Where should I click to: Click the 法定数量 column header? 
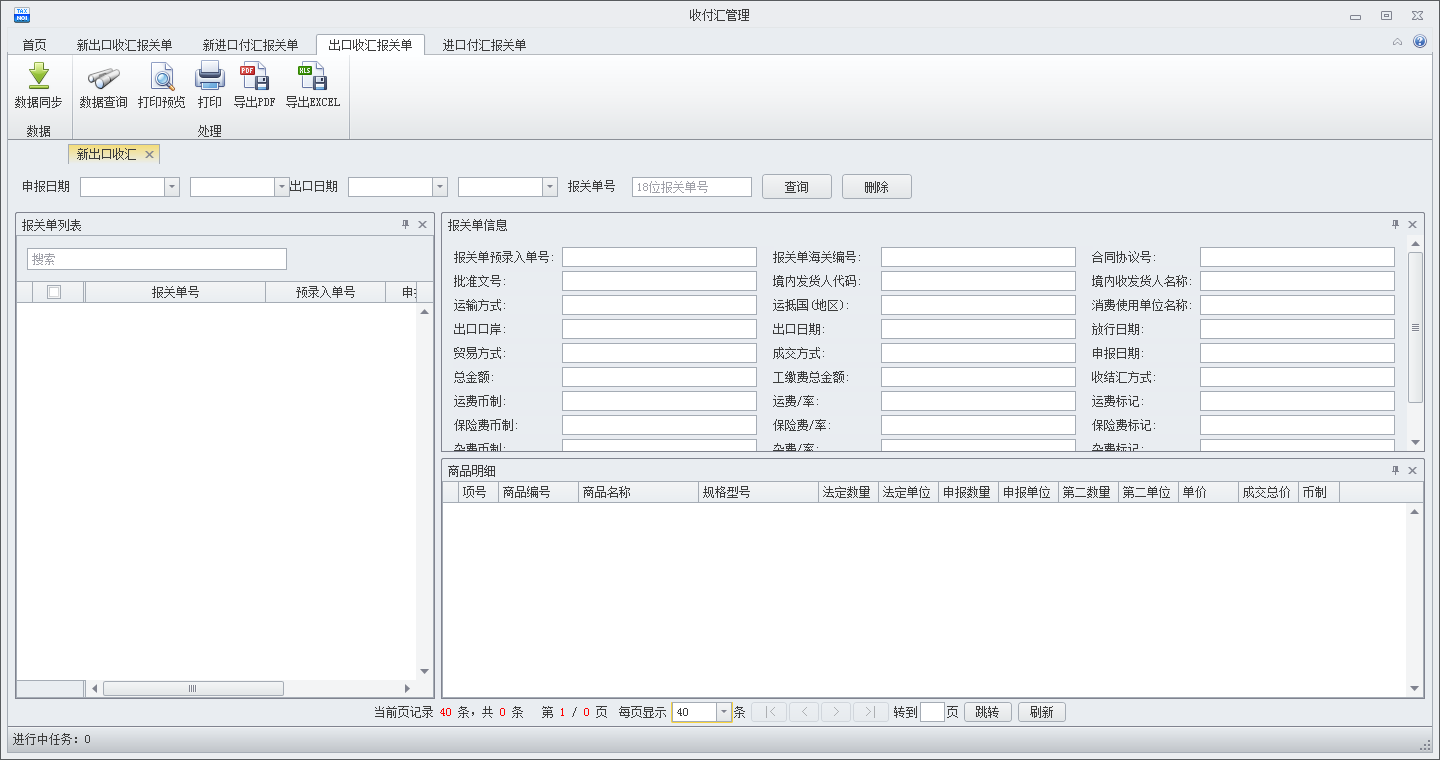pos(848,492)
